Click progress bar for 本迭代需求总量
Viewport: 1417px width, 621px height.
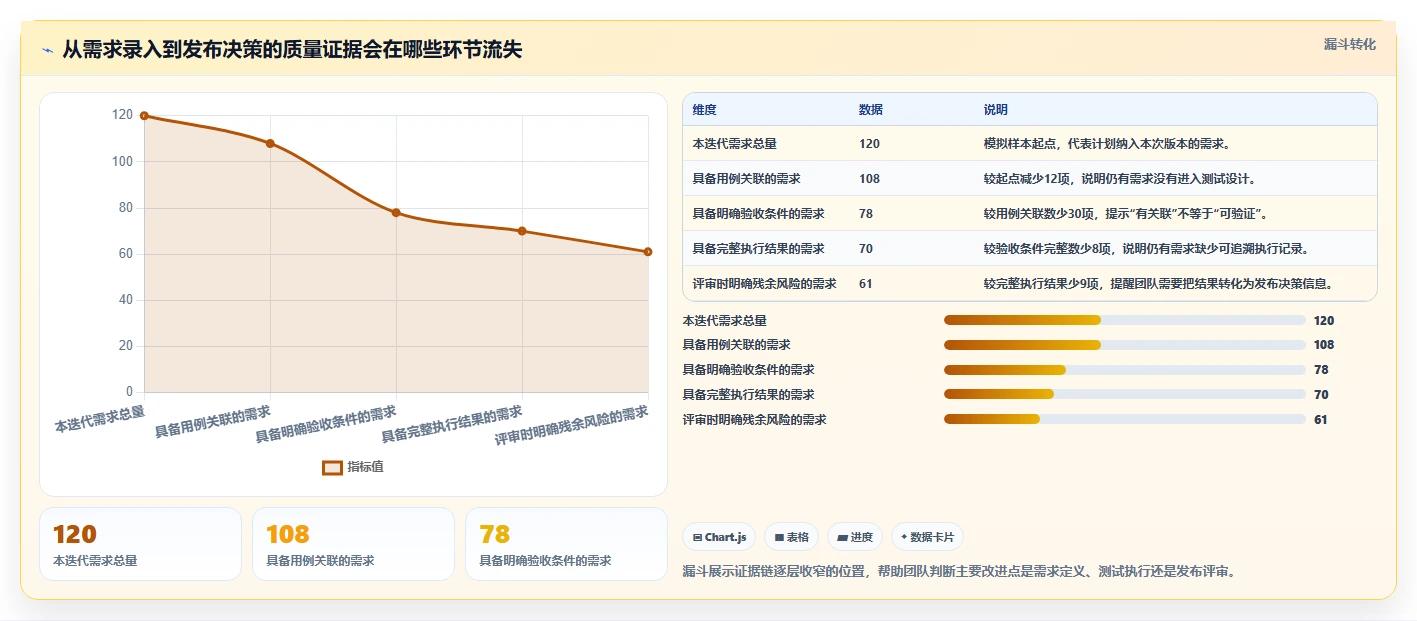coord(1124,320)
